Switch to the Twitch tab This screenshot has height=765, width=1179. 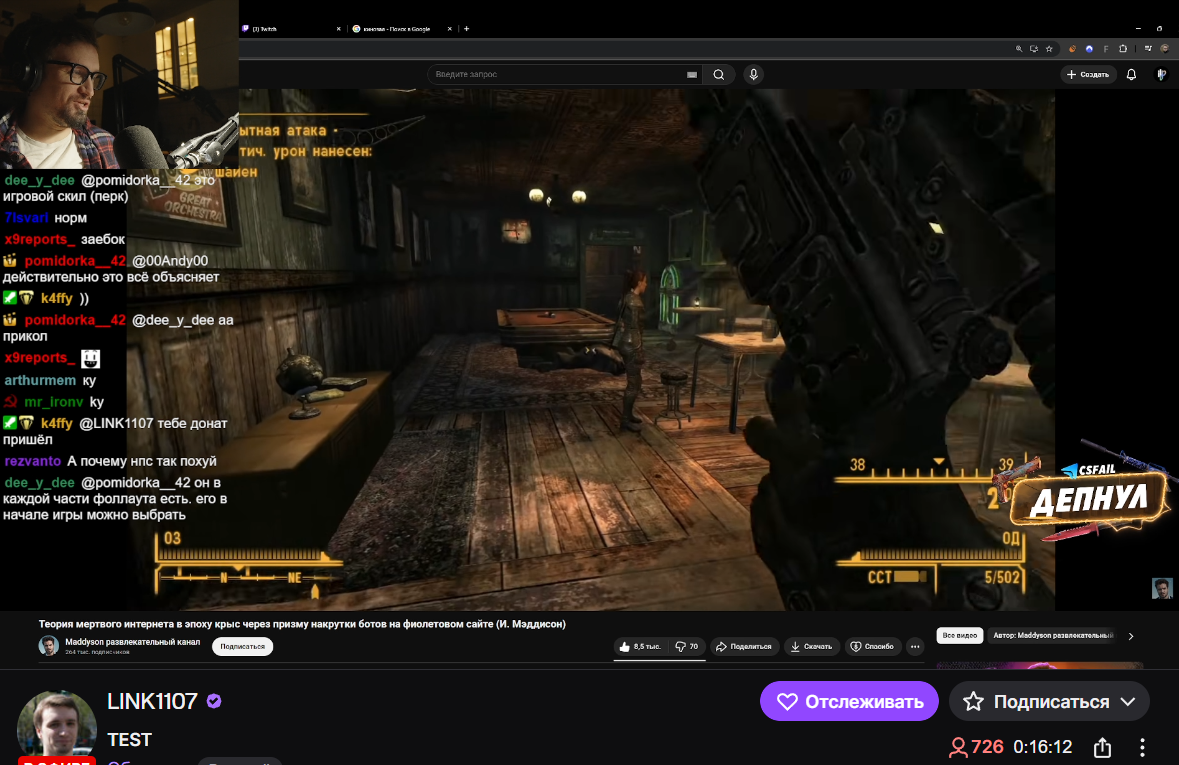(x=291, y=29)
